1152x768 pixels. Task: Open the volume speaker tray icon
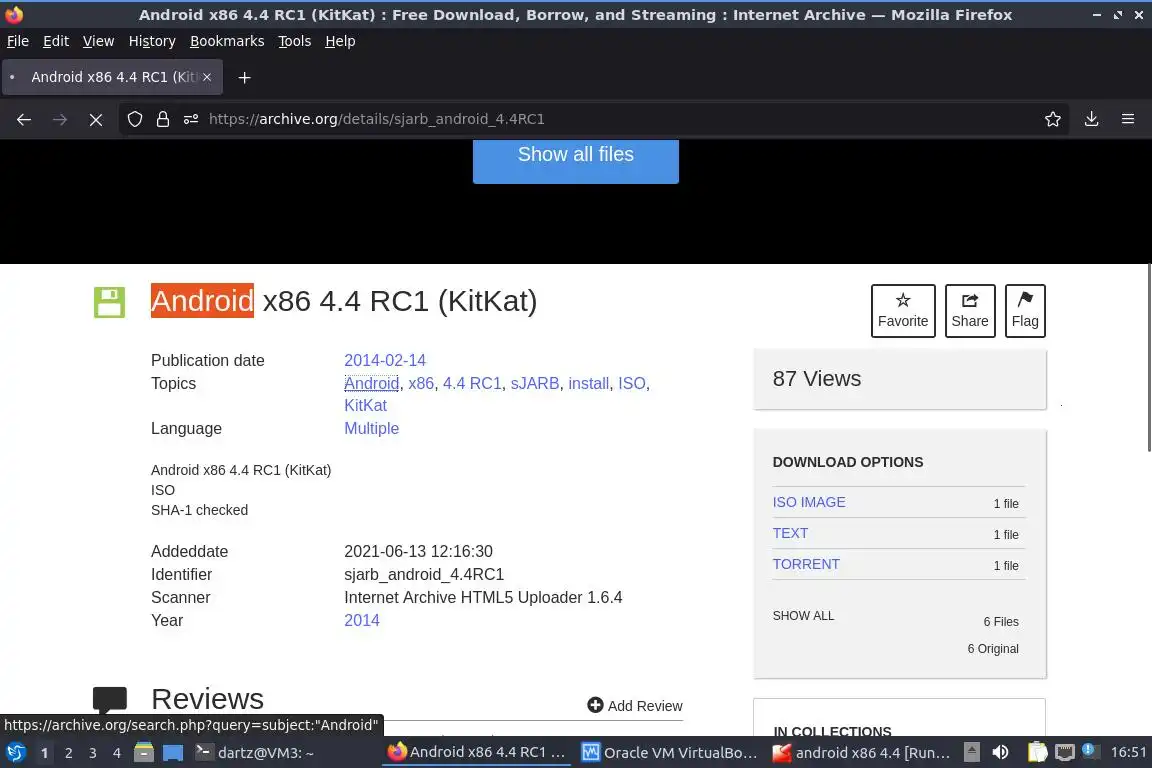point(1001,752)
